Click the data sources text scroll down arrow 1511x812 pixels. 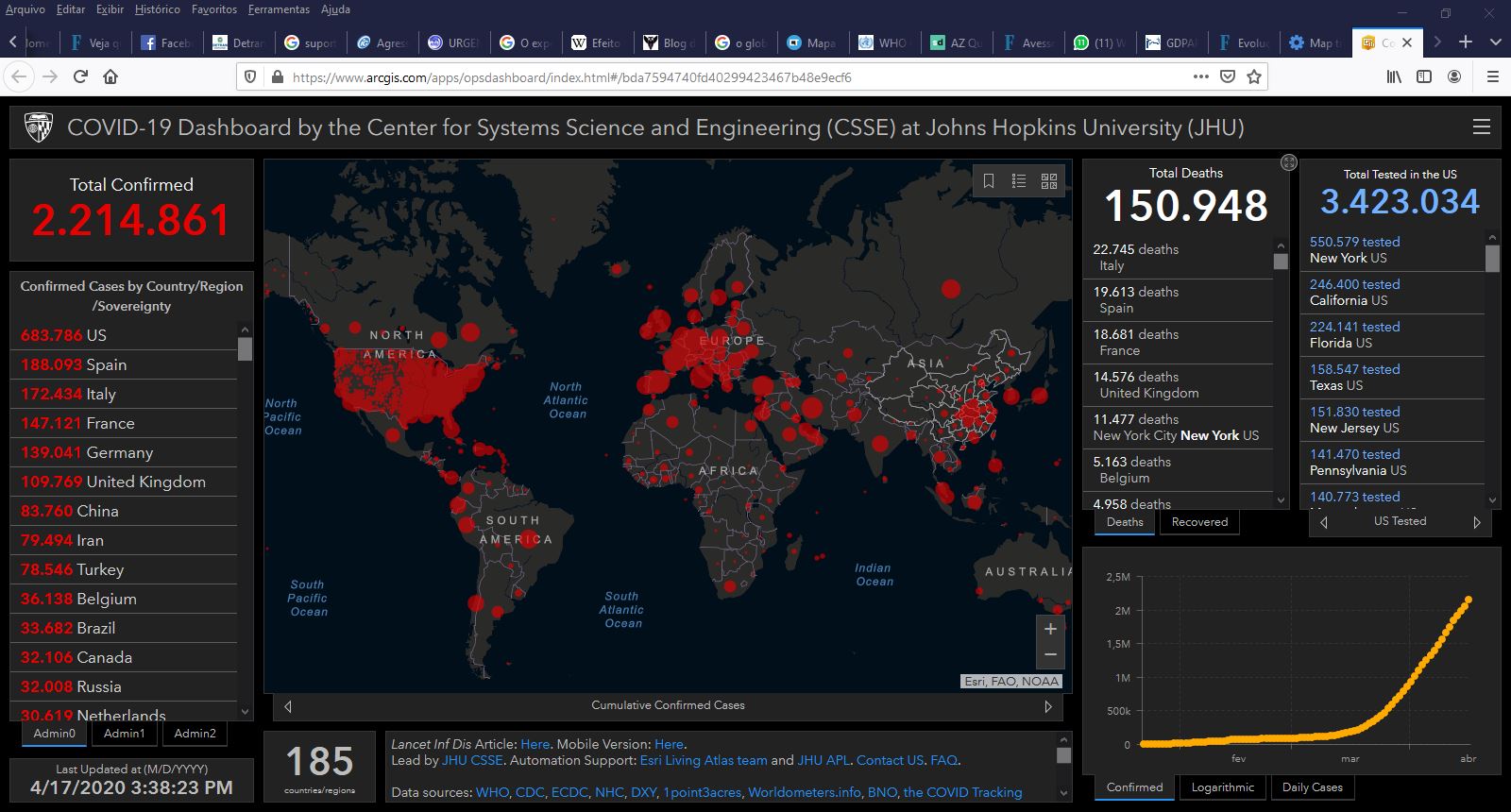[x=1063, y=793]
